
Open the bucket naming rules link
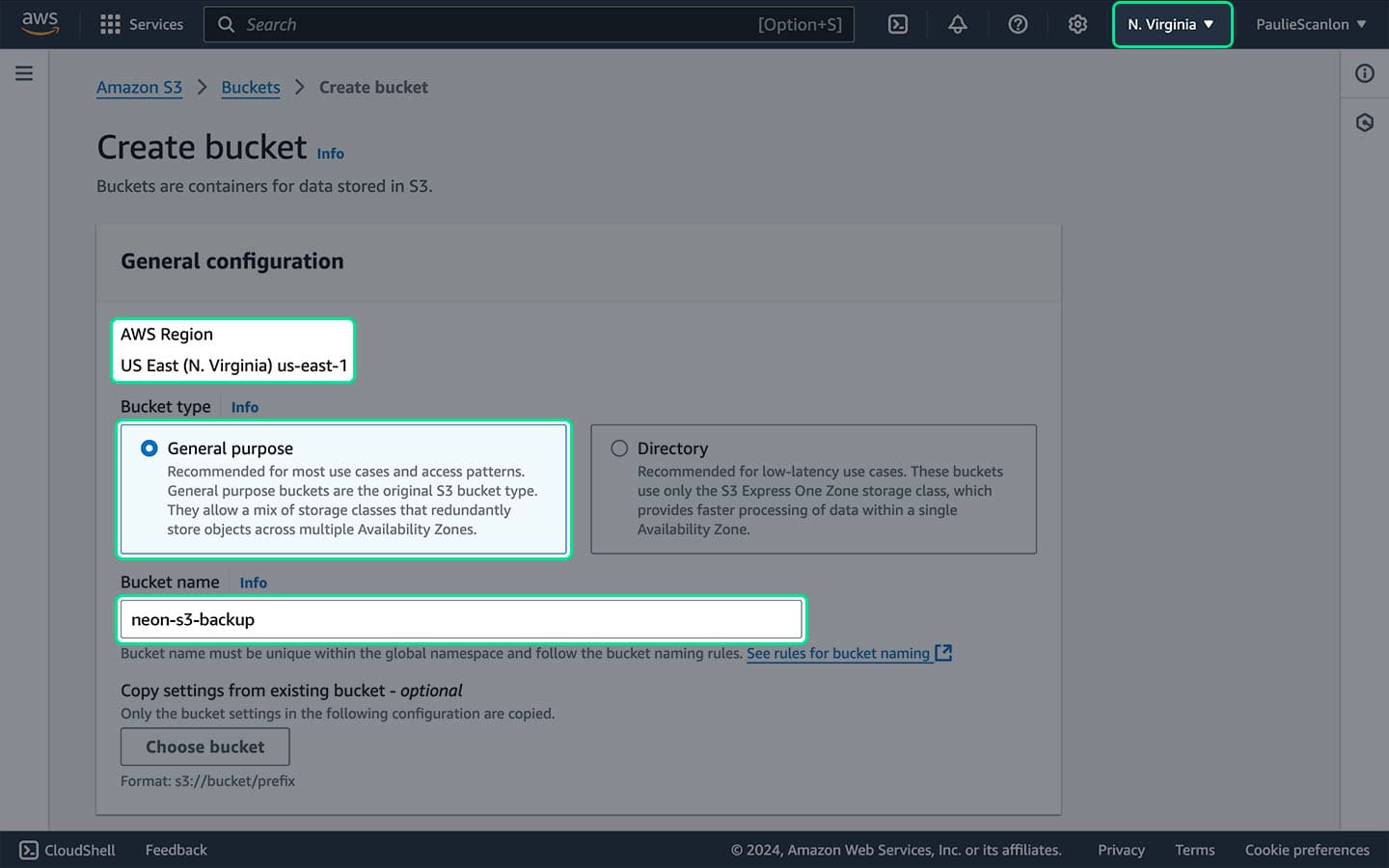click(x=840, y=653)
